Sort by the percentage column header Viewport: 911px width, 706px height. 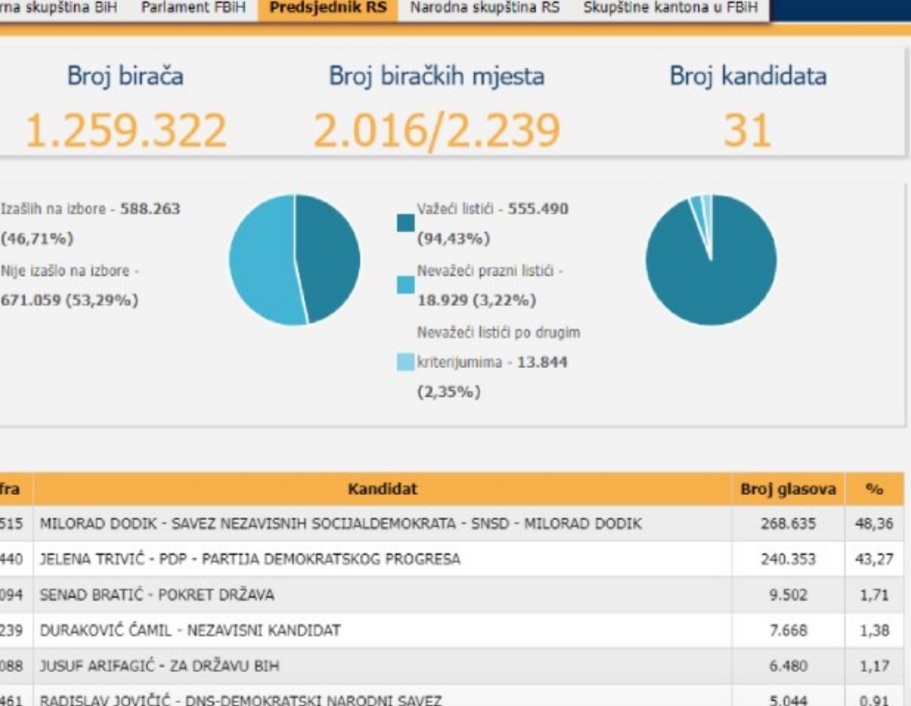click(x=874, y=489)
